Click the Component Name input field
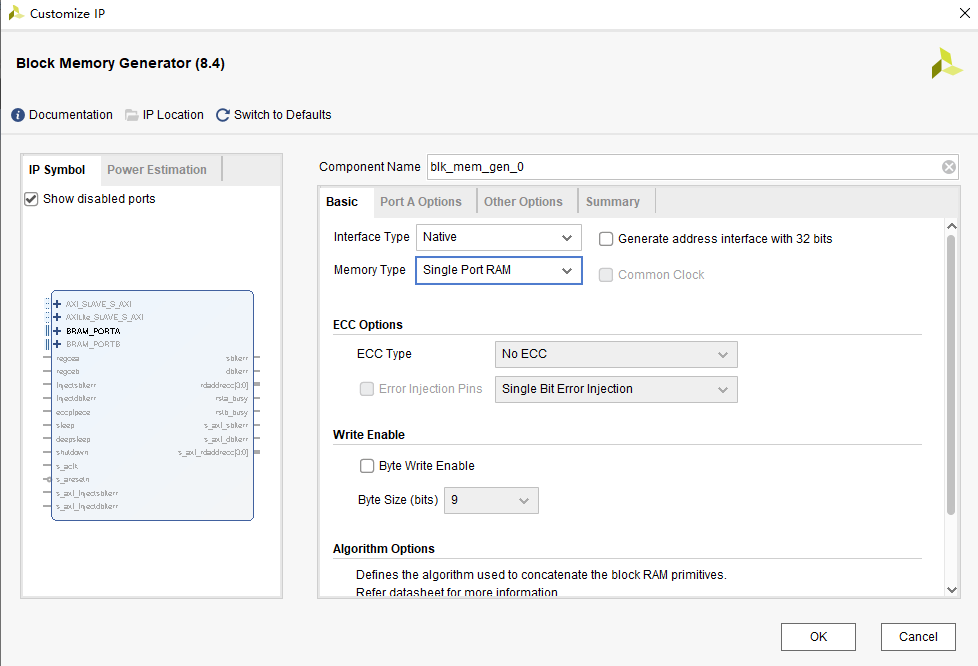978x666 pixels. click(x=692, y=167)
